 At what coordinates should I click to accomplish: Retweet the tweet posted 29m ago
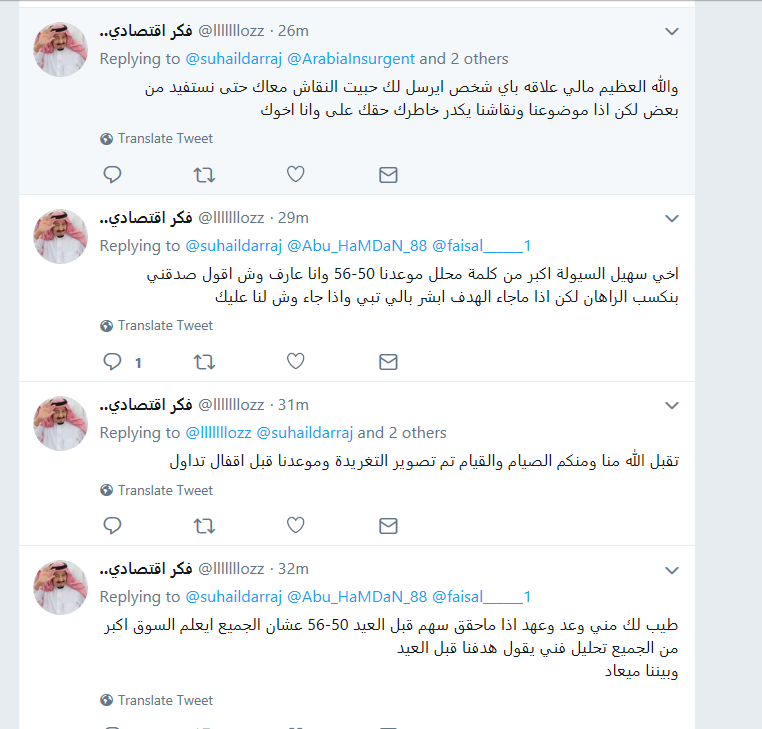click(x=204, y=362)
